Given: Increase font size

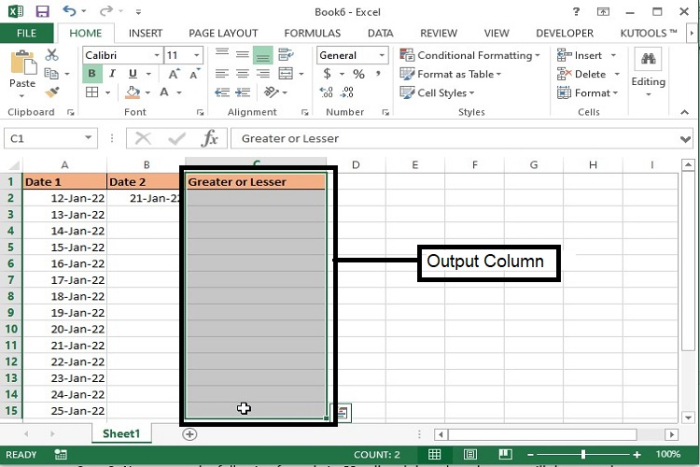Looking at the screenshot, I should [173, 74].
